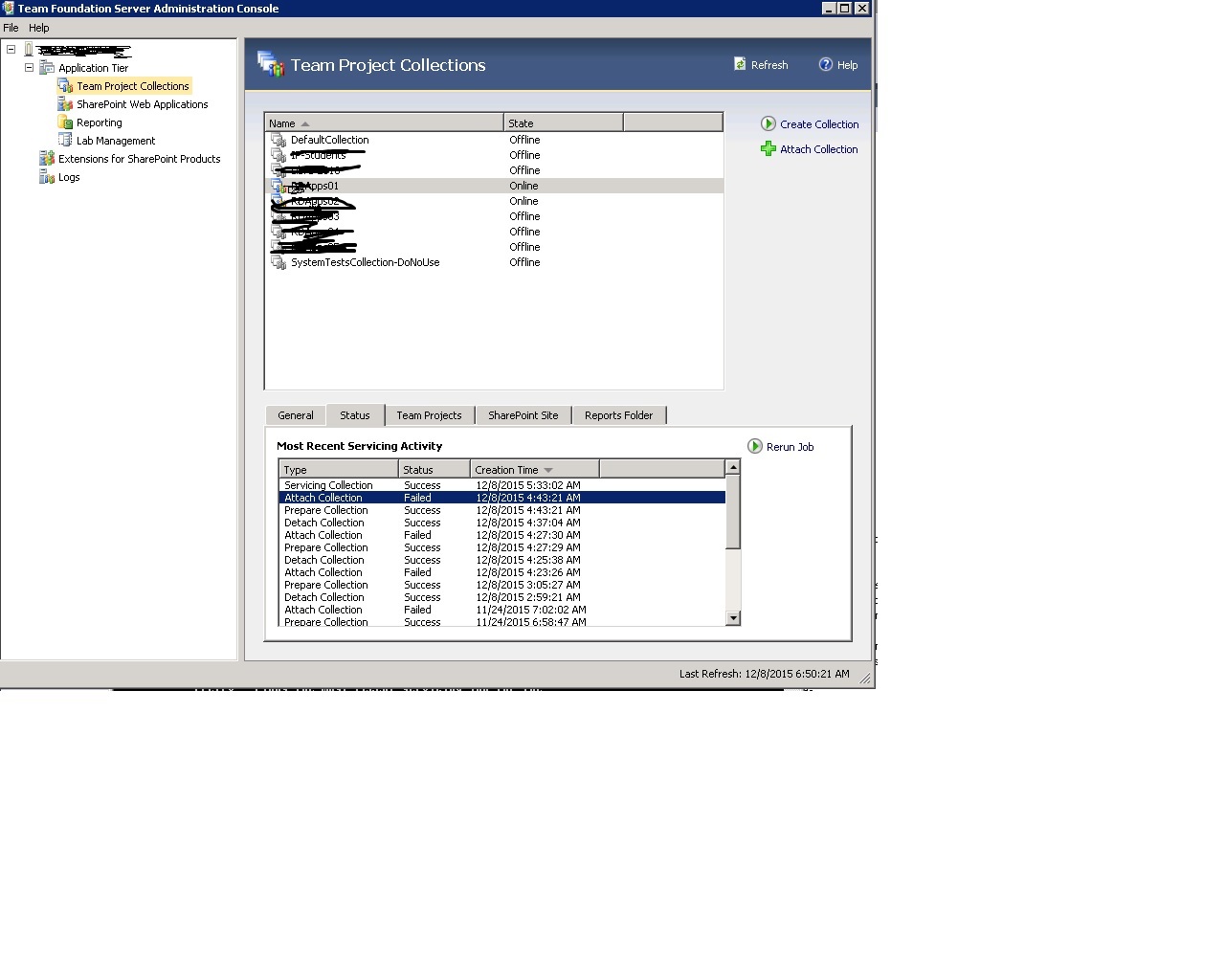Image resolution: width=1225 pixels, height=980 pixels.
Task: Select Attach Collection row at 11/24/2015 7:02:02 AM
Action: pyautogui.click(x=502, y=610)
